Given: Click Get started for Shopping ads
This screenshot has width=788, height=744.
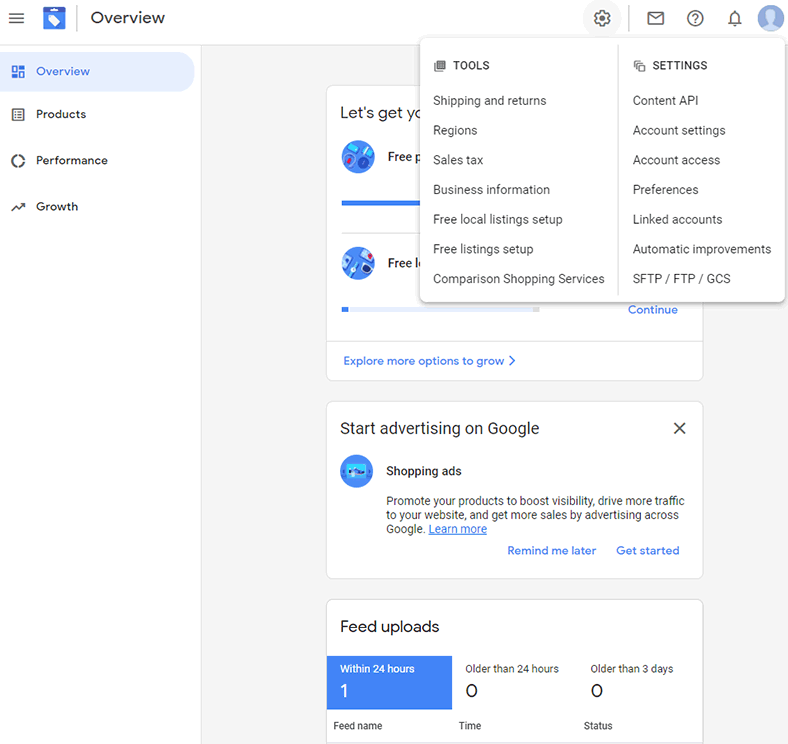Looking at the screenshot, I should tap(647, 550).
